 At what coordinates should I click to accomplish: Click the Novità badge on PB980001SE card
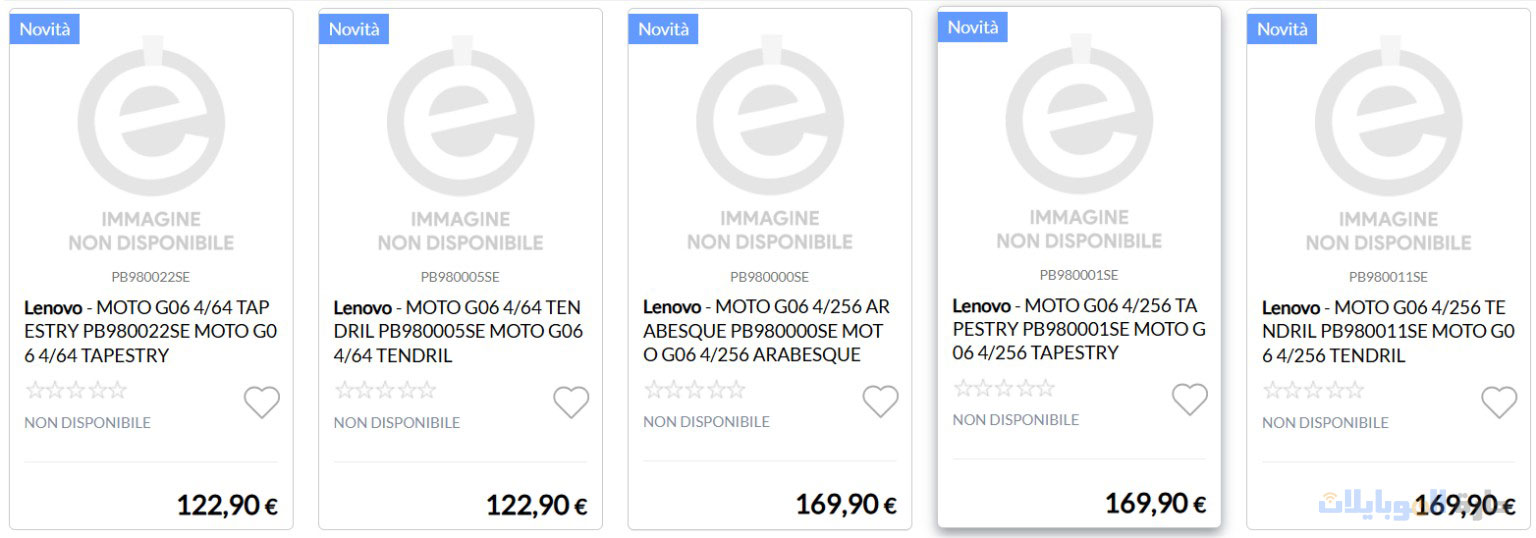(972, 27)
